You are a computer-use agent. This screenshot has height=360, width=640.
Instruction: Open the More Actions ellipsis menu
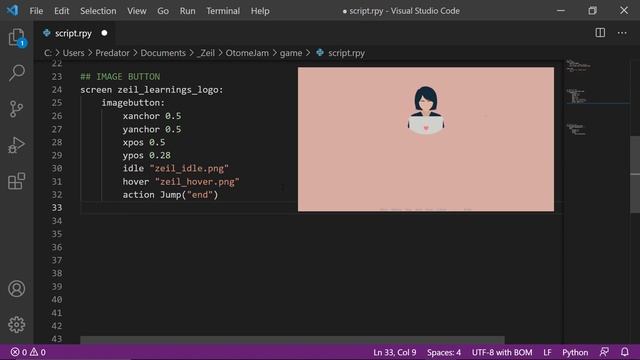click(x=622, y=33)
